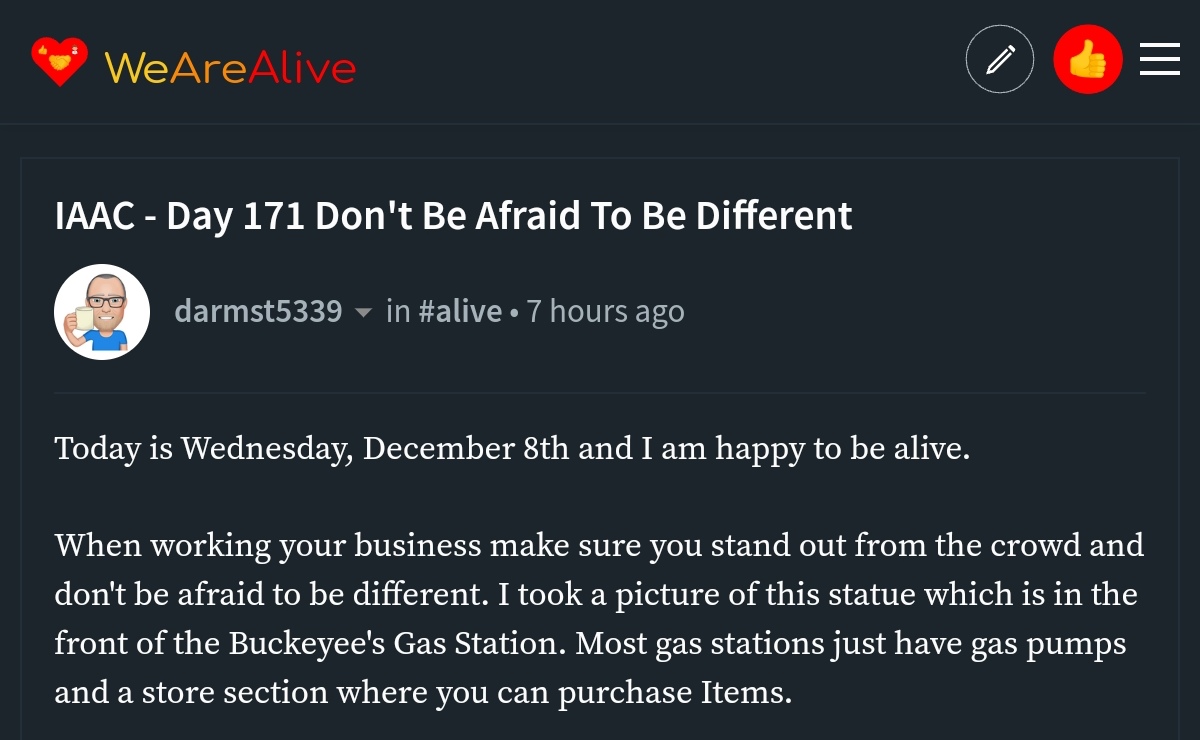The image size is (1200, 740).
Task: Visit the darmst5339 username link
Action: pyautogui.click(x=258, y=311)
